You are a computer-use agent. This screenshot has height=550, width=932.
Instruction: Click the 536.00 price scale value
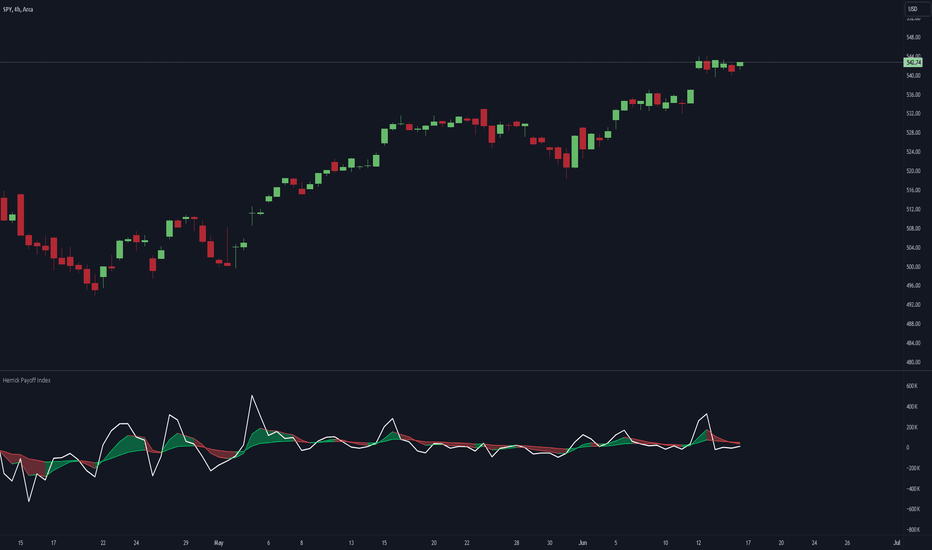[913, 95]
